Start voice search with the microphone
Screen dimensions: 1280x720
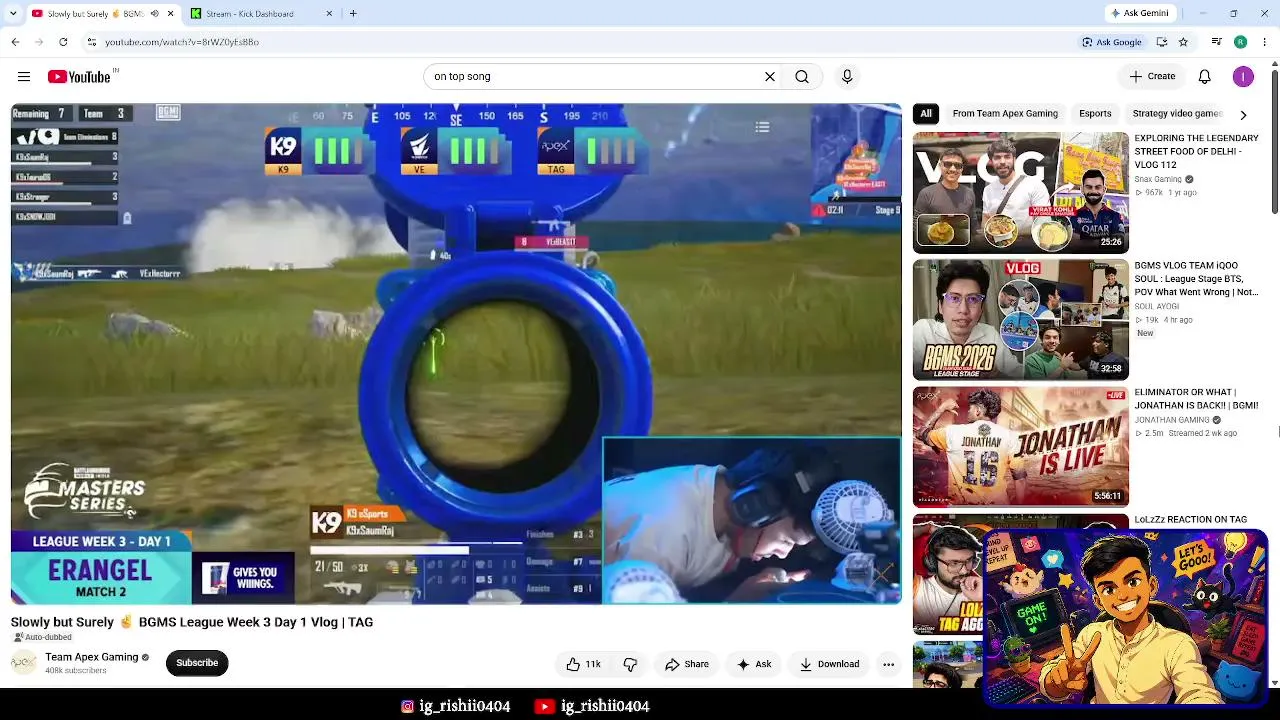847,77
